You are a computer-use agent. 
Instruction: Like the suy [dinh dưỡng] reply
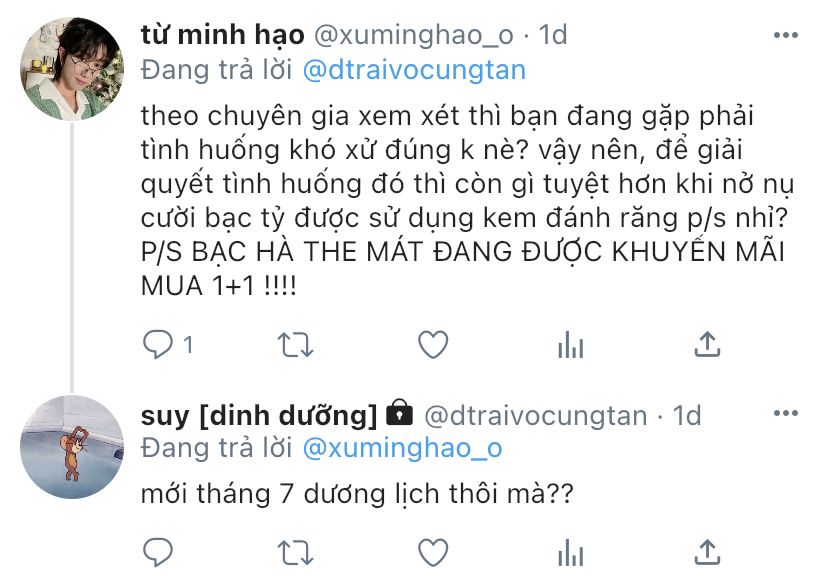pos(433,552)
